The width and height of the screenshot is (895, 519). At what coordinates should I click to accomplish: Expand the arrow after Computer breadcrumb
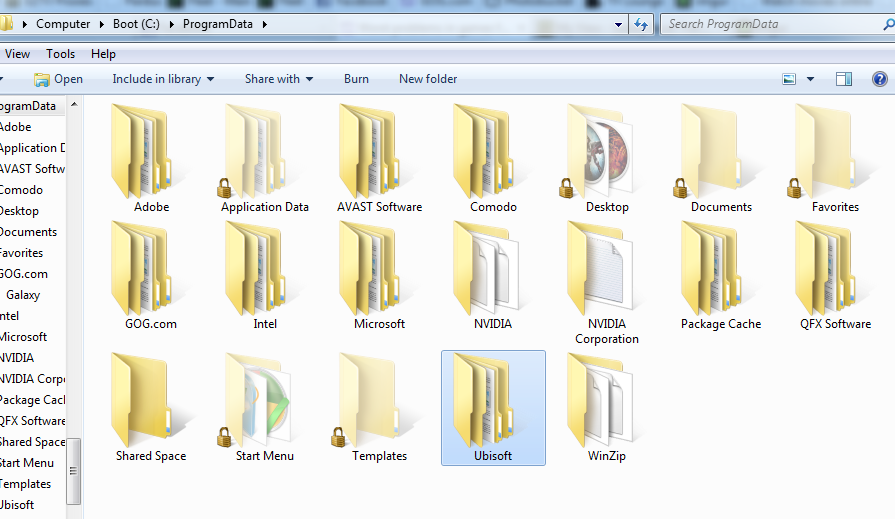[102, 25]
